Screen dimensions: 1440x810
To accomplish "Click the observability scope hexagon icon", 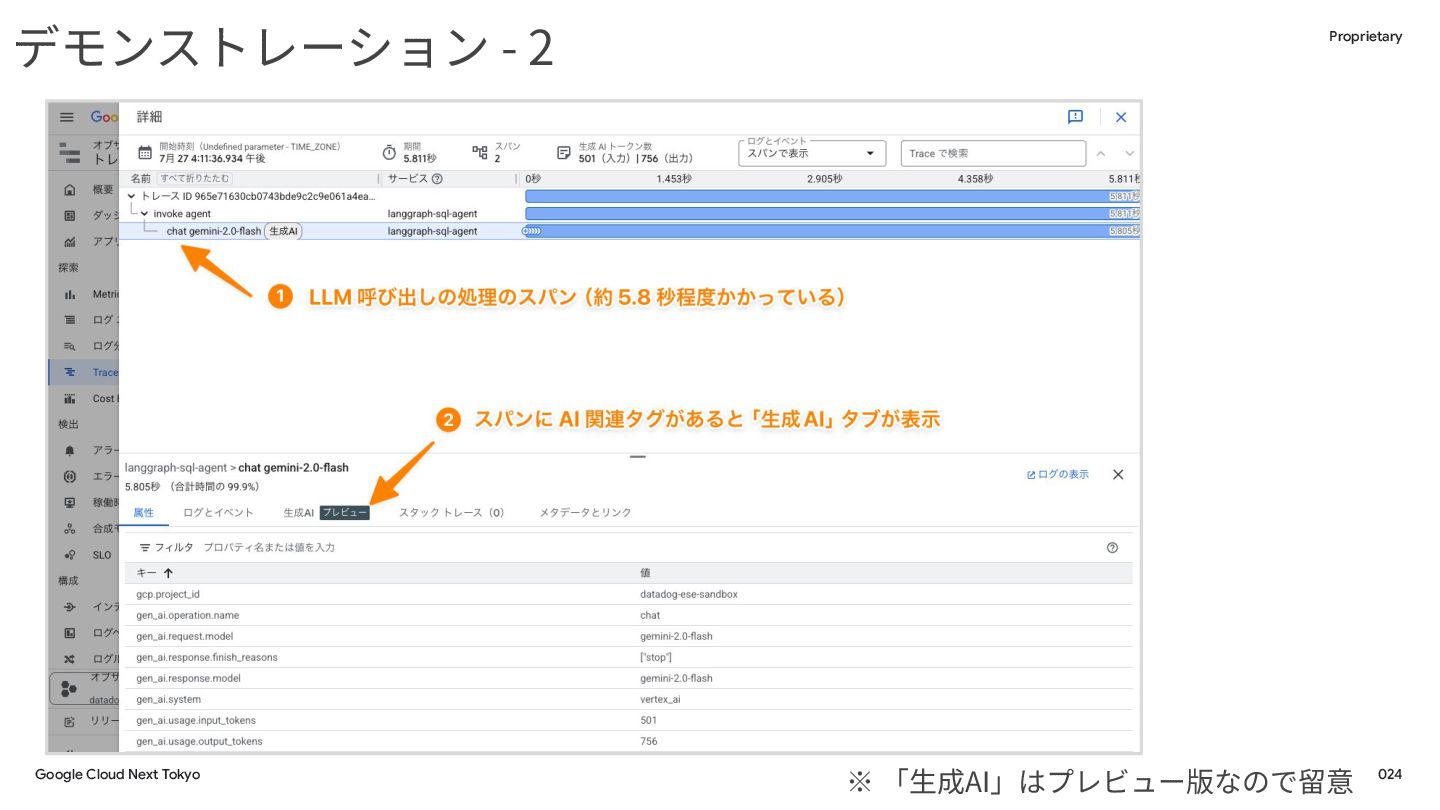I will point(69,689).
